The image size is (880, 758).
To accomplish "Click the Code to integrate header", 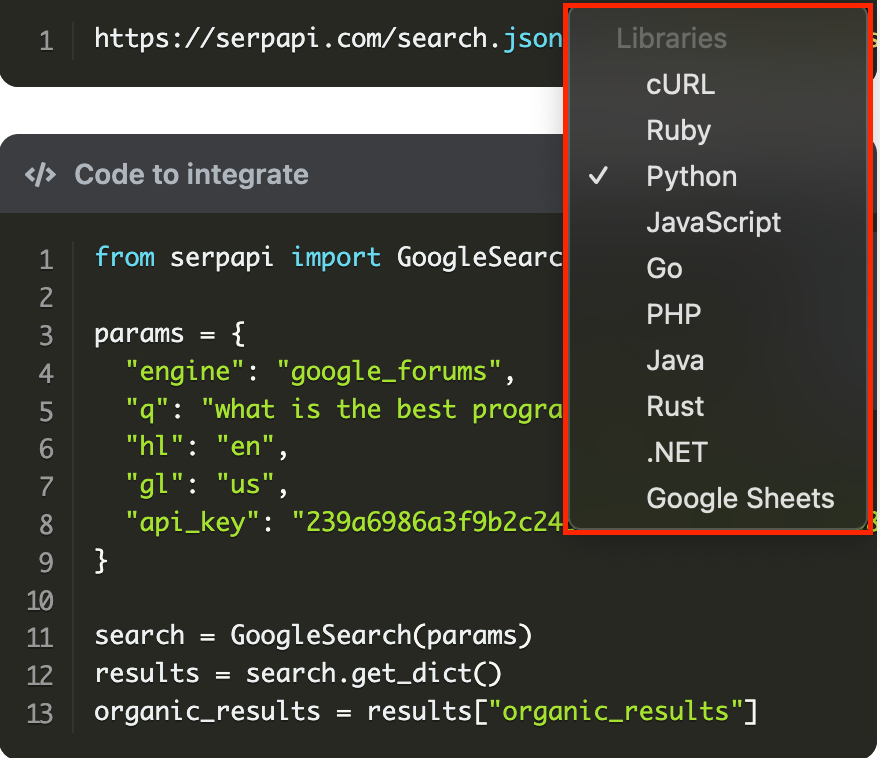I will point(191,175).
